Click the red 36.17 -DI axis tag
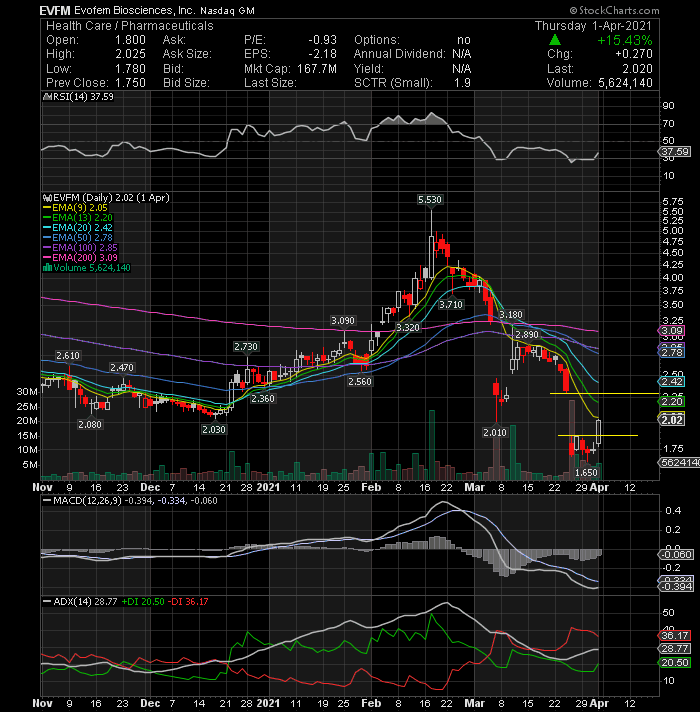 coord(675,636)
